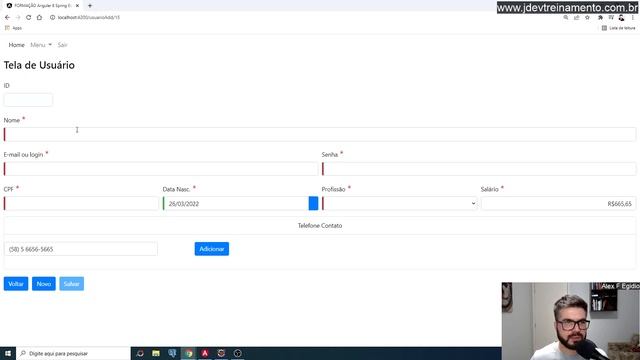Focus the CPF input field
The width and height of the screenshot is (640, 360).
[81, 203]
